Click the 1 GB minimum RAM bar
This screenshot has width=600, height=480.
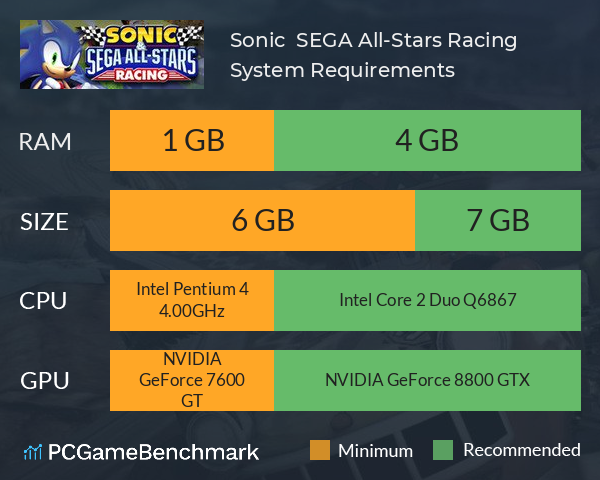coord(192,140)
